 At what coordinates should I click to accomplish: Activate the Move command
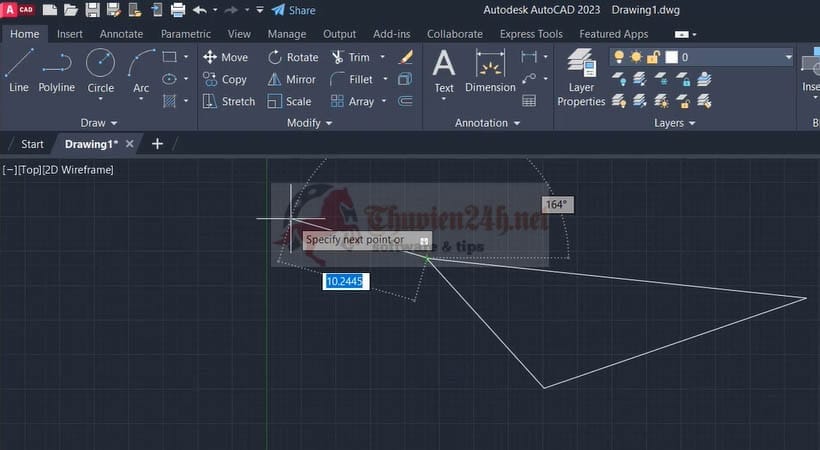pyautogui.click(x=225, y=57)
